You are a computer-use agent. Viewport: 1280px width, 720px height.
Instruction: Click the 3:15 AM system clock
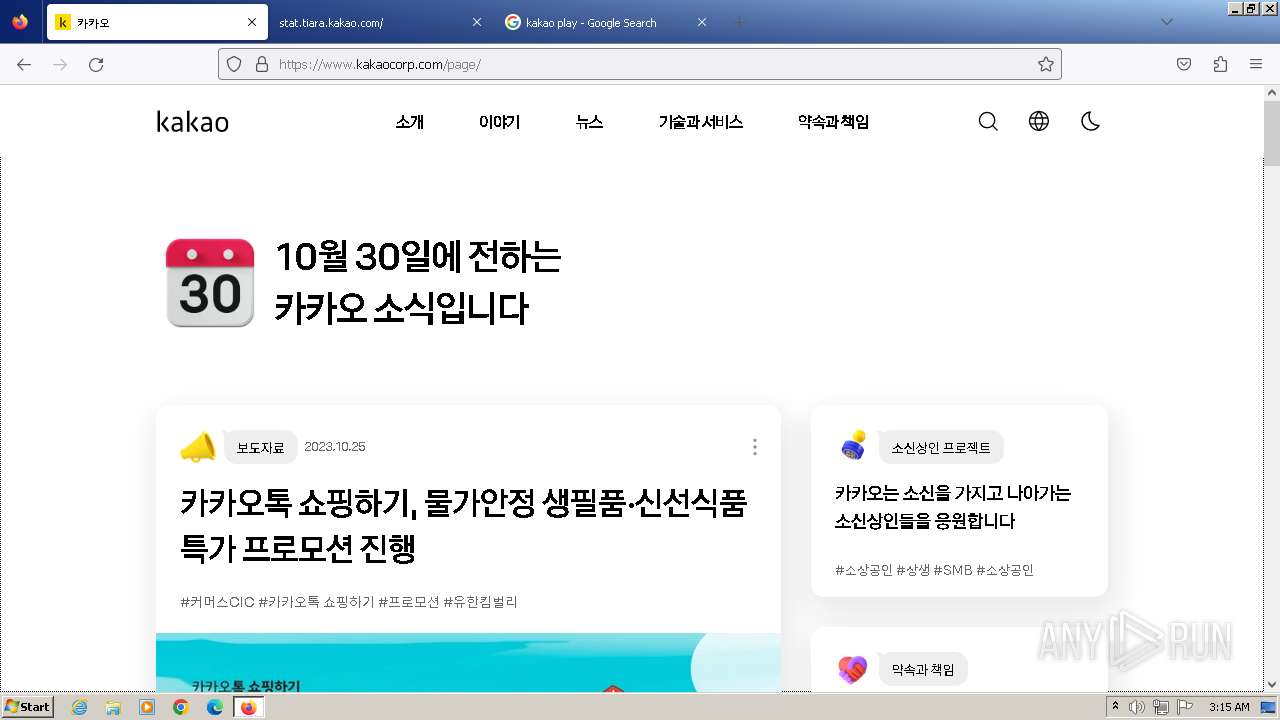click(x=1229, y=707)
